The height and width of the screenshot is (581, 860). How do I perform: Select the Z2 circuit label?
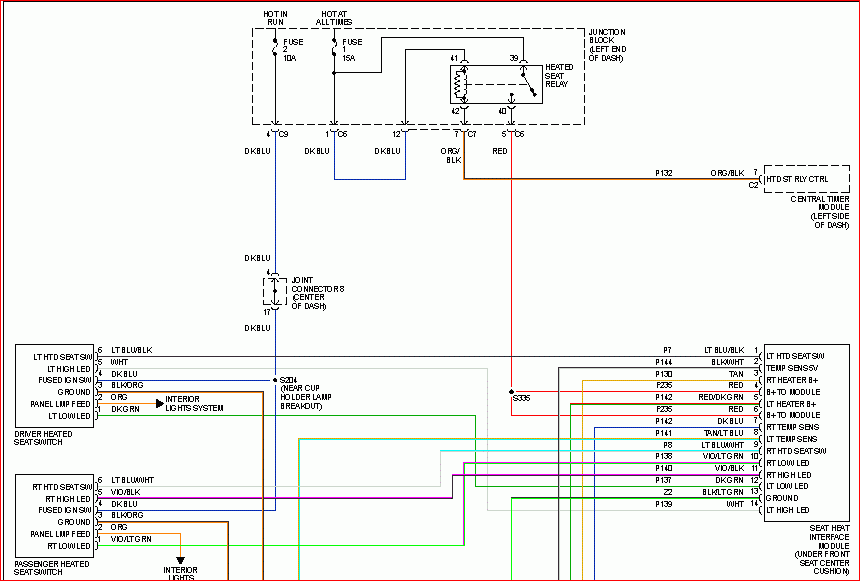pyautogui.click(x=667, y=492)
